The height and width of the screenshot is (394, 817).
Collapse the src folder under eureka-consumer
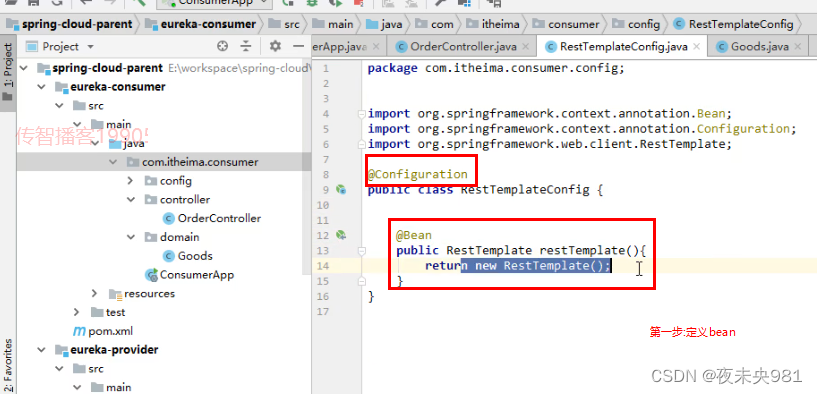60,106
